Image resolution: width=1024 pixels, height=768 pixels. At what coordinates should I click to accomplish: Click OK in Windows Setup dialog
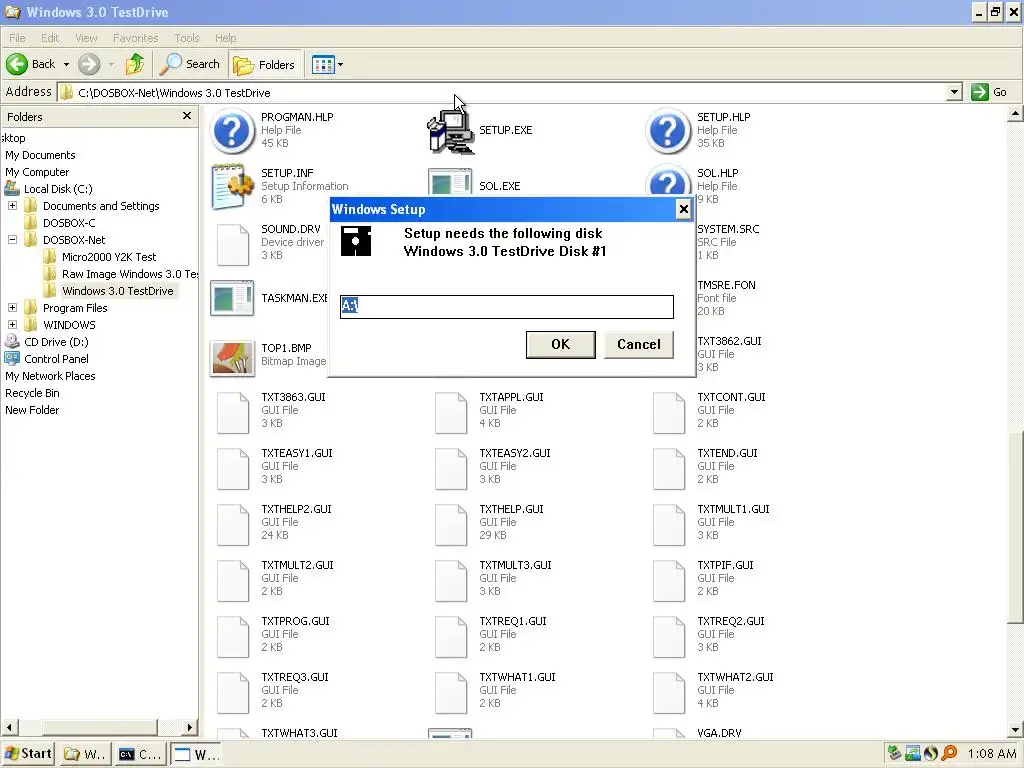coord(560,344)
